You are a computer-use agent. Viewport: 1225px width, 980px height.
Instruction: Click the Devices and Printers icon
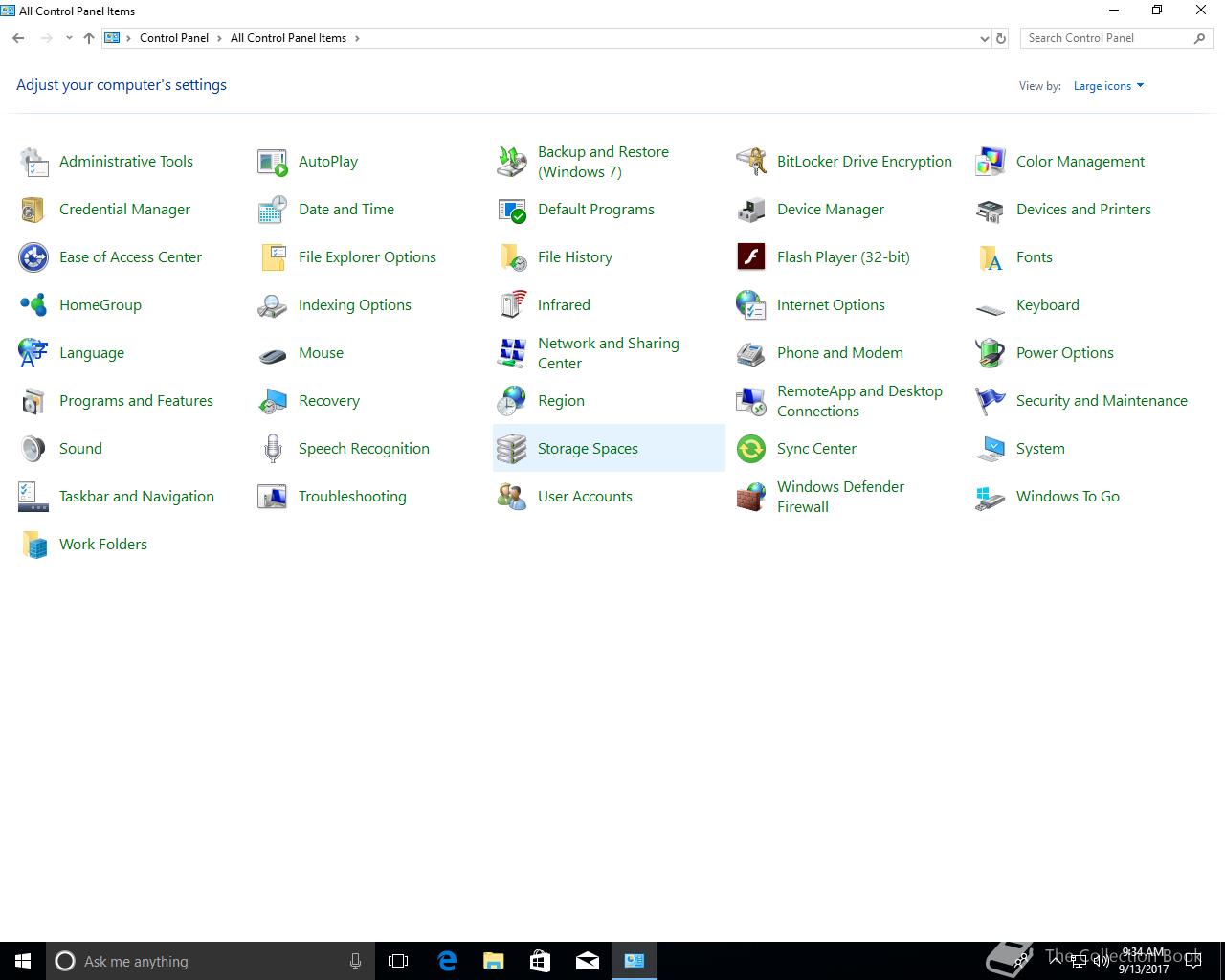[x=991, y=210]
